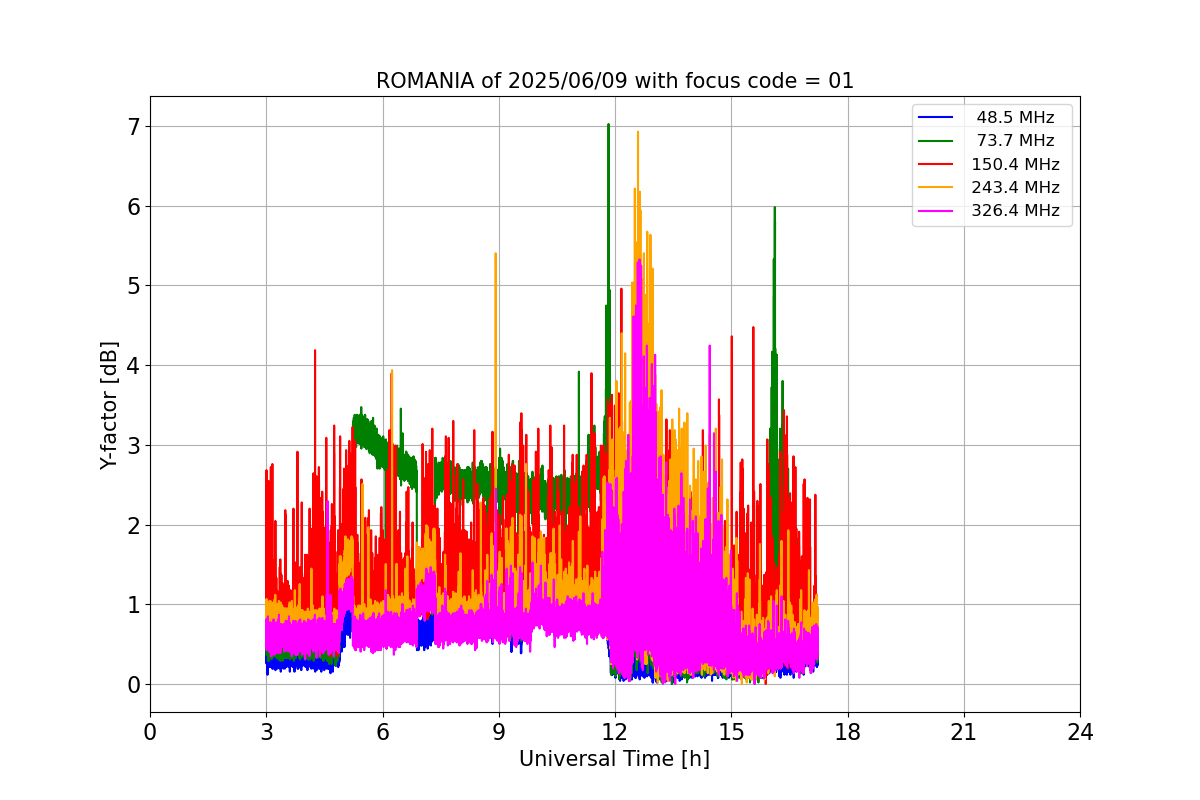Click x-axis tick label 21
The height and width of the screenshot is (800, 1200).
coord(964,732)
